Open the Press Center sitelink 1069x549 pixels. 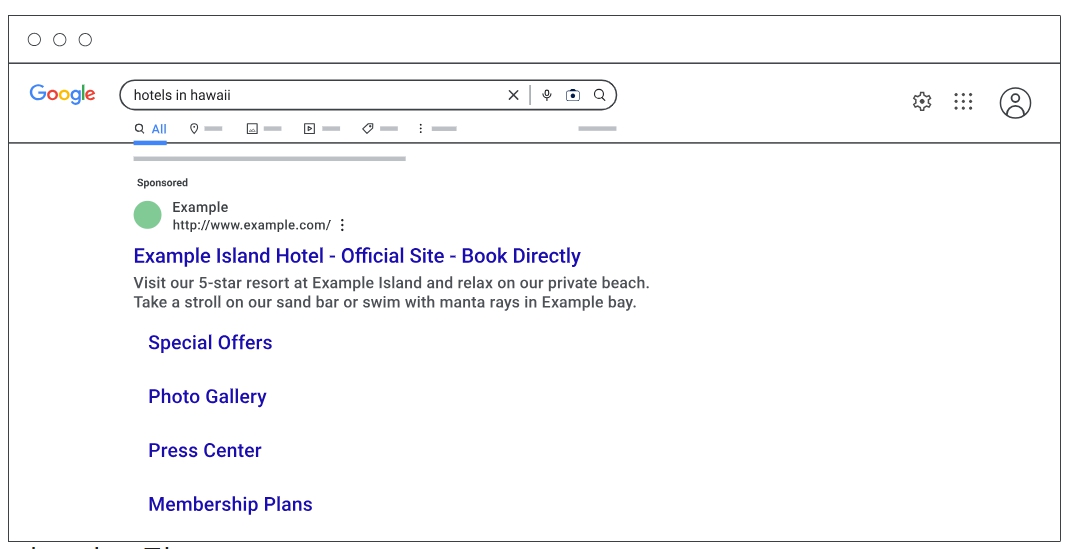coord(205,450)
